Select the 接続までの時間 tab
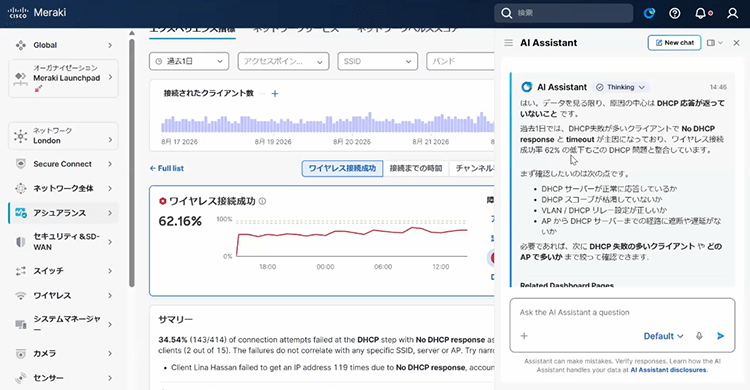Image resolution: width=750 pixels, height=390 pixels. [x=416, y=168]
